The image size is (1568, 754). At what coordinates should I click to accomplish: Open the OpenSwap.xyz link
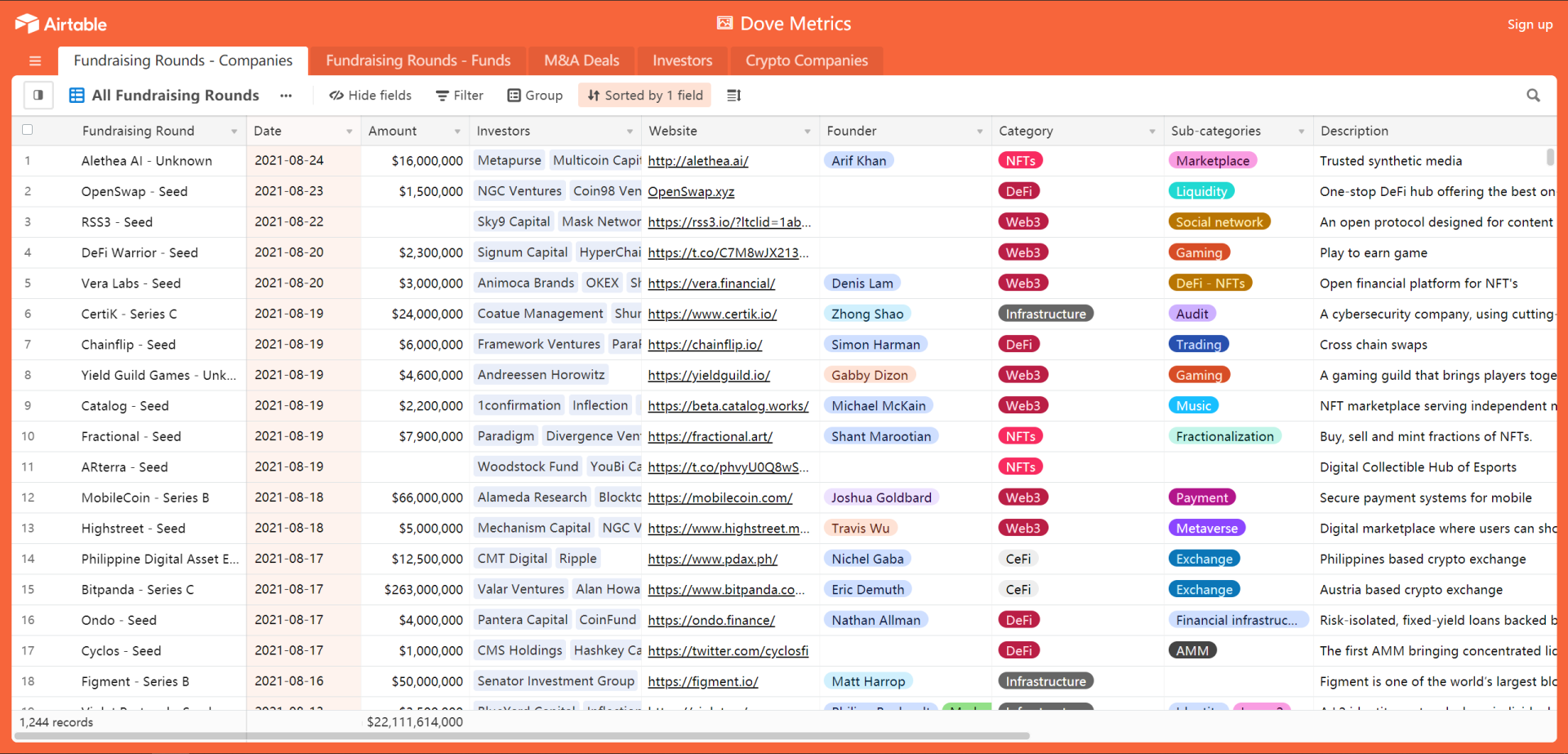tap(691, 192)
